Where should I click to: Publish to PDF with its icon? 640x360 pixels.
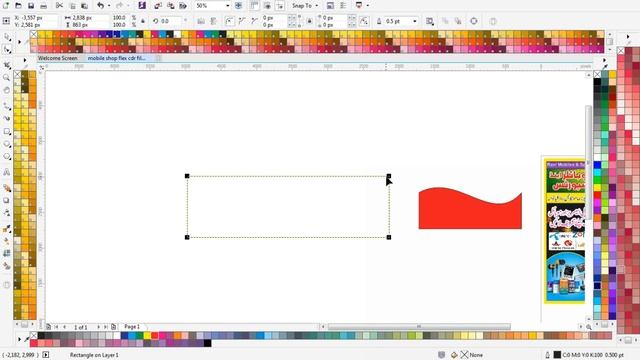click(x=183, y=6)
